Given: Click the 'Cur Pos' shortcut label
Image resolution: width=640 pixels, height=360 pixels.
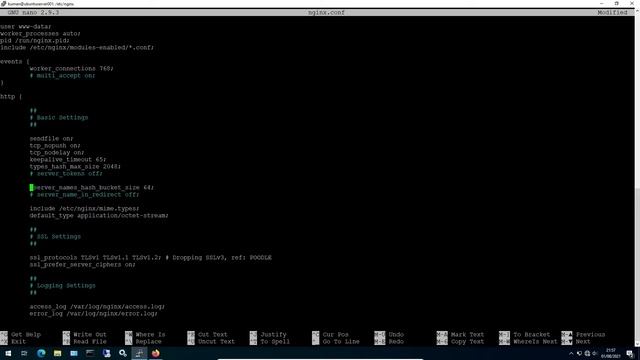Looking at the screenshot, I should pyautogui.click(x=336, y=334).
